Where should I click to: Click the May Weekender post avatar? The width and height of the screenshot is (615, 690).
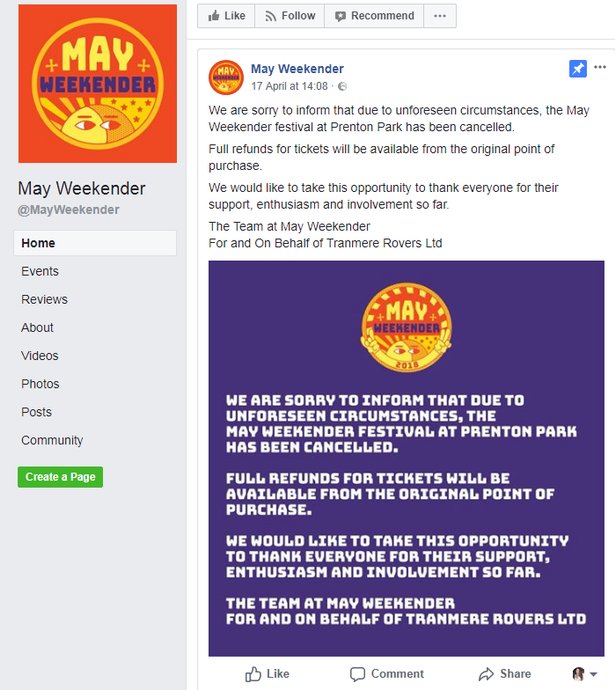tap(226, 77)
